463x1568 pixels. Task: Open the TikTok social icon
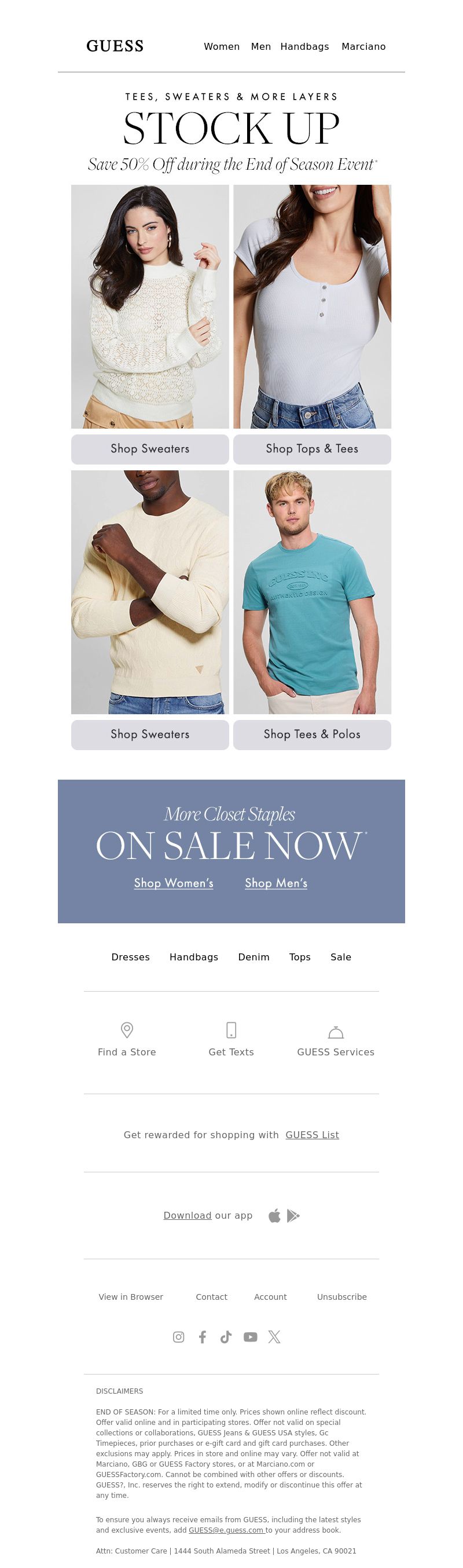pos(226,1337)
